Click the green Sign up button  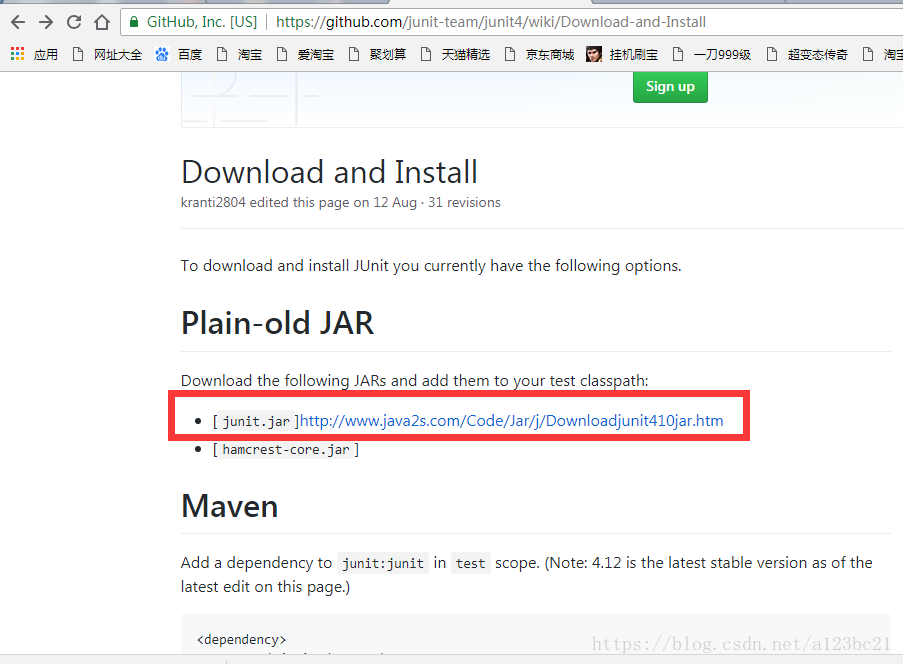pos(670,86)
